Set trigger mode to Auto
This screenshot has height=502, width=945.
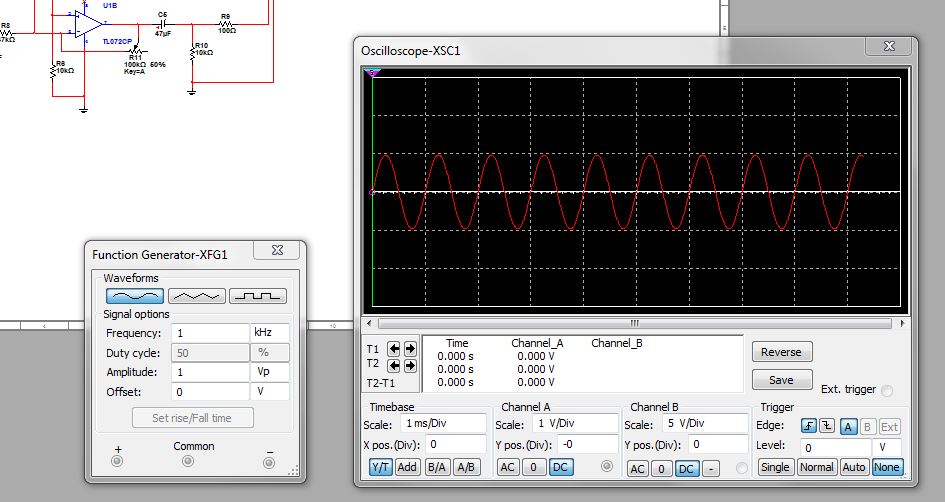(x=854, y=467)
